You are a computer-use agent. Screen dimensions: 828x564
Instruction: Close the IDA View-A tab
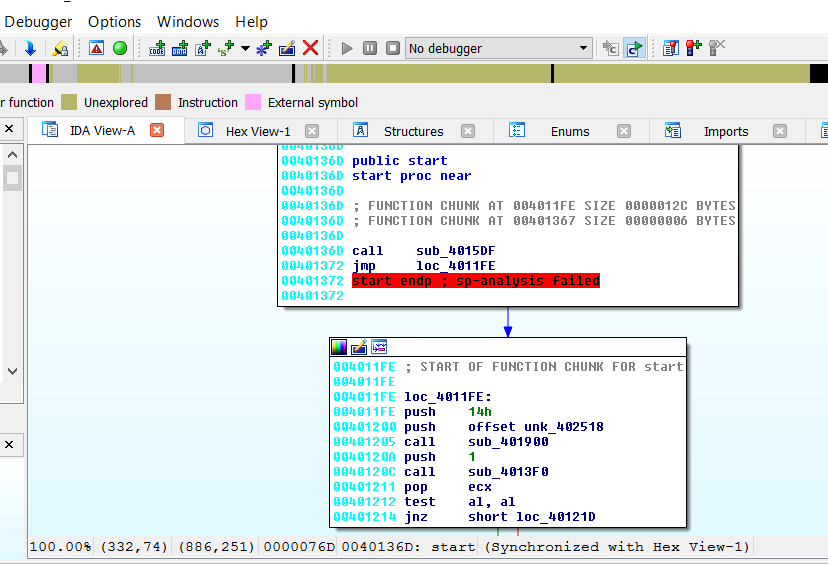157,130
